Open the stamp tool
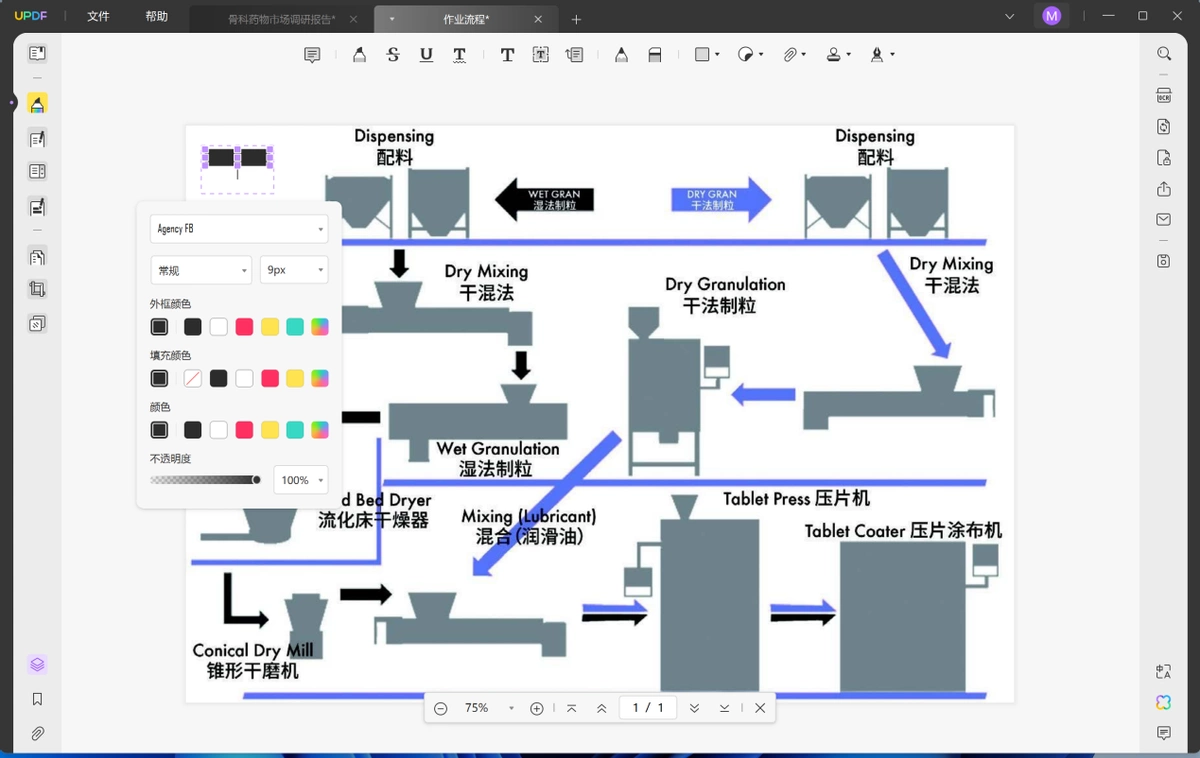Image resolution: width=1200 pixels, height=758 pixels. pyautogui.click(x=833, y=55)
